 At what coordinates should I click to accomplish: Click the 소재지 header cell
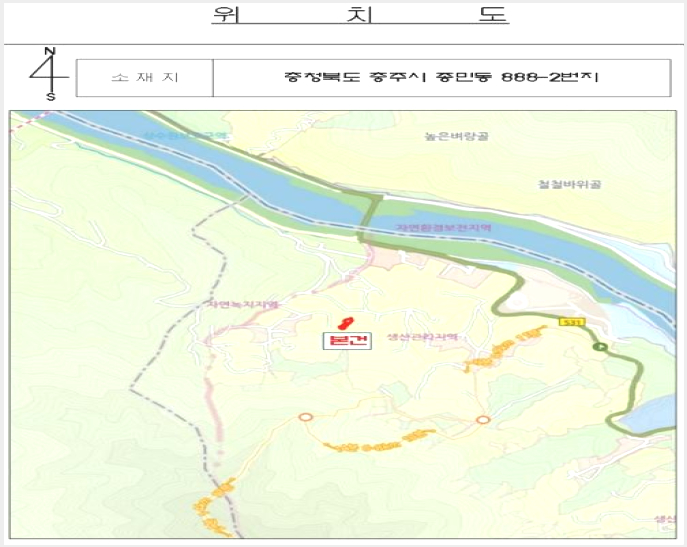pyautogui.click(x=145, y=78)
